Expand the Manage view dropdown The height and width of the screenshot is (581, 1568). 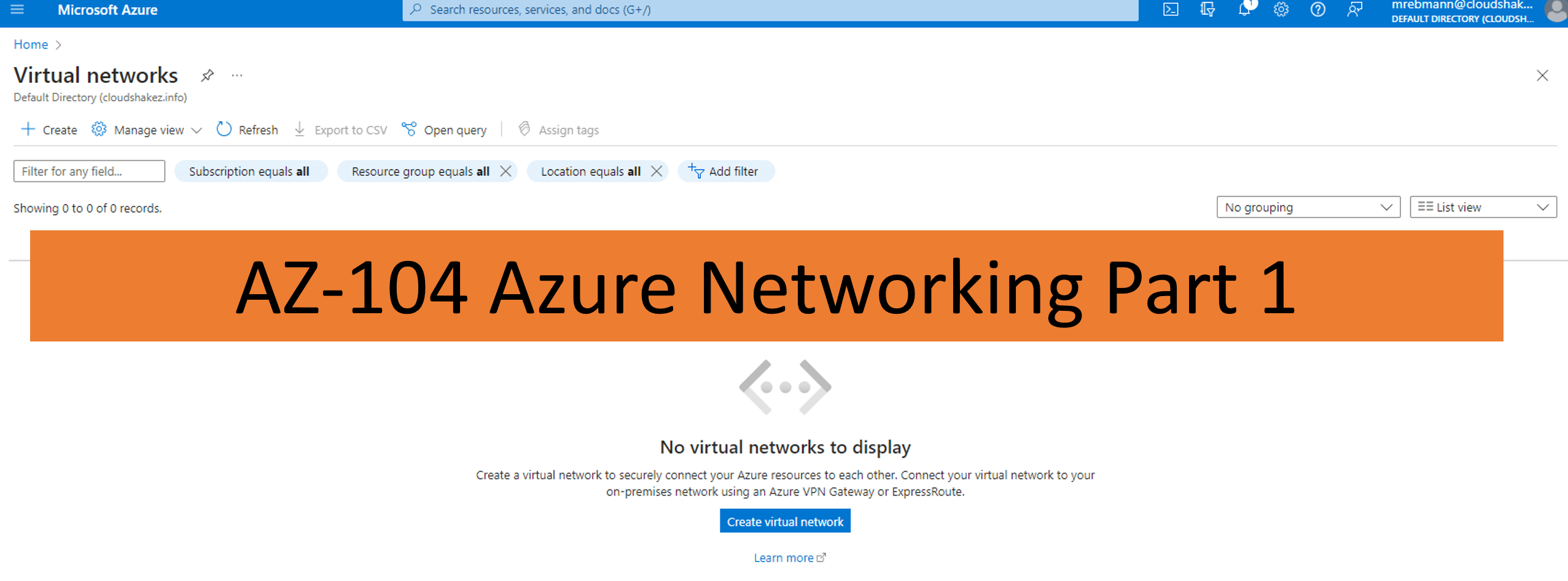pyautogui.click(x=197, y=130)
